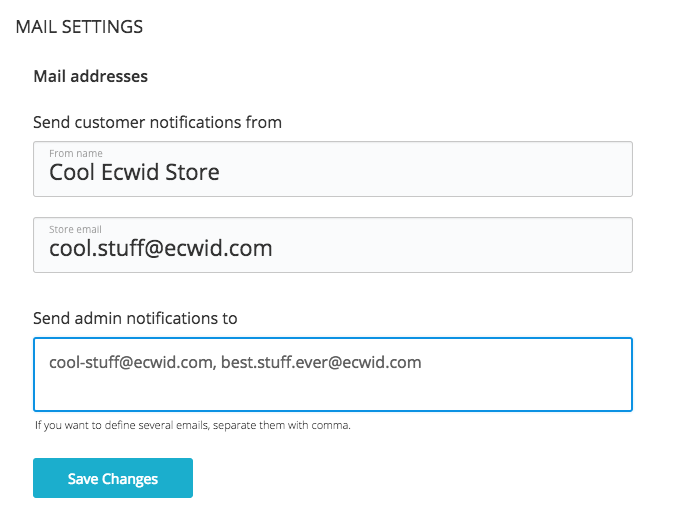This screenshot has height=516, width=684.
Task: Focus the Store email input field
Action: click(x=333, y=245)
